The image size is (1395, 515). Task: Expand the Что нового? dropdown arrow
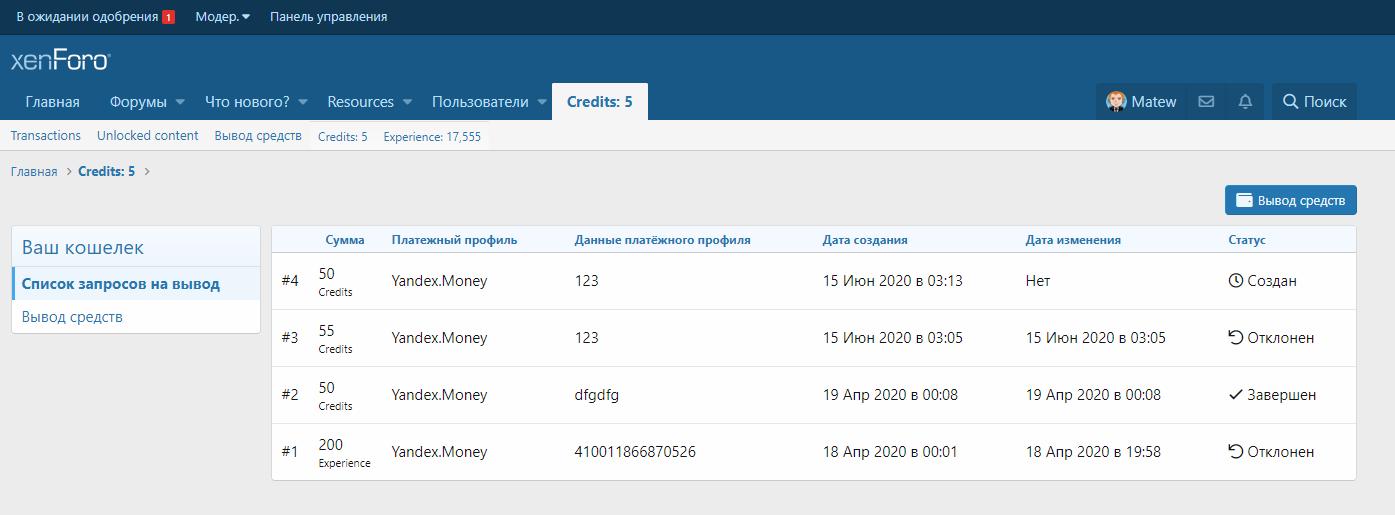pyautogui.click(x=303, y=102)
